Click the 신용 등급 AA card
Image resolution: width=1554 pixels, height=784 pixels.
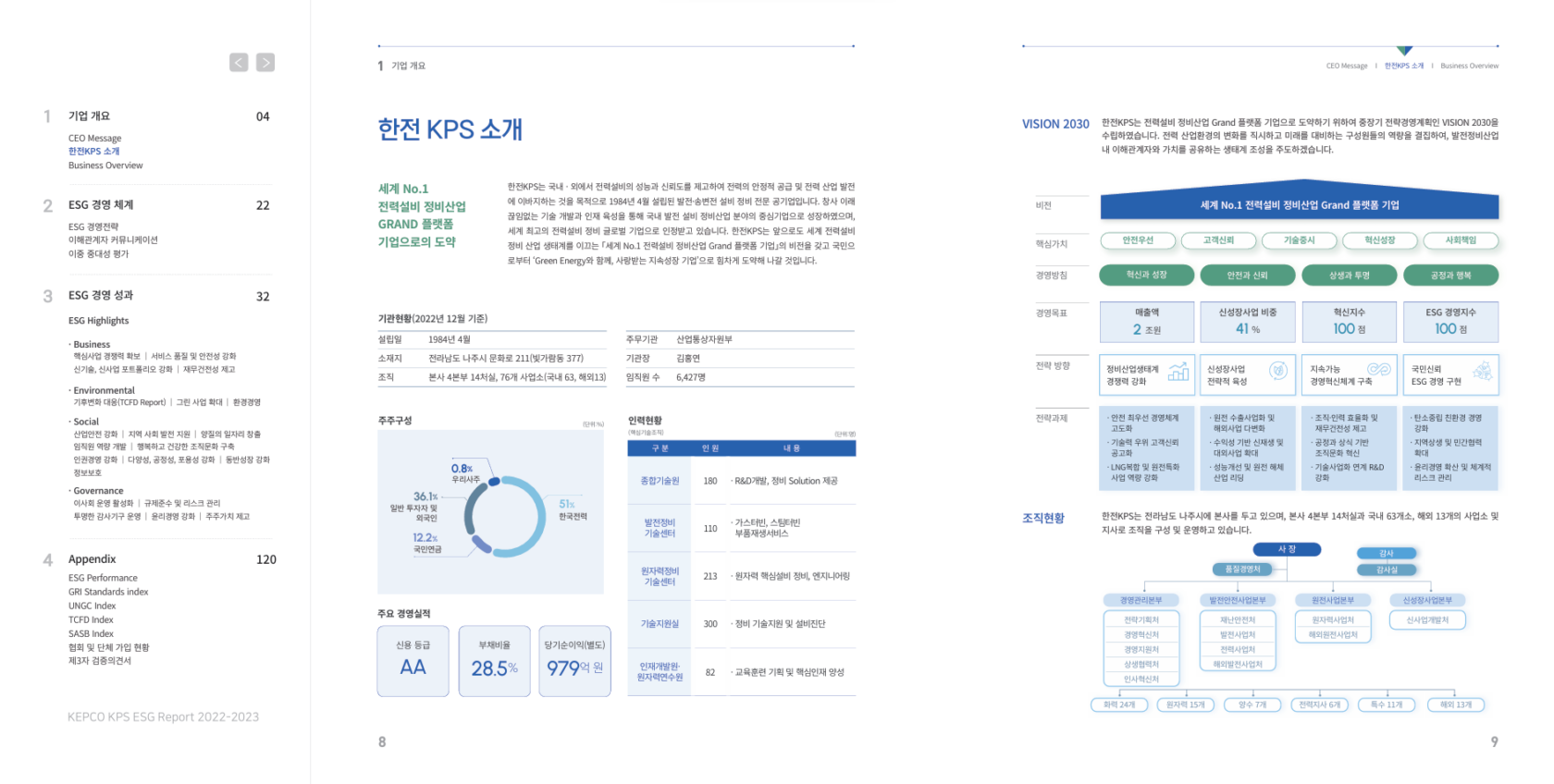click(413, 660)
